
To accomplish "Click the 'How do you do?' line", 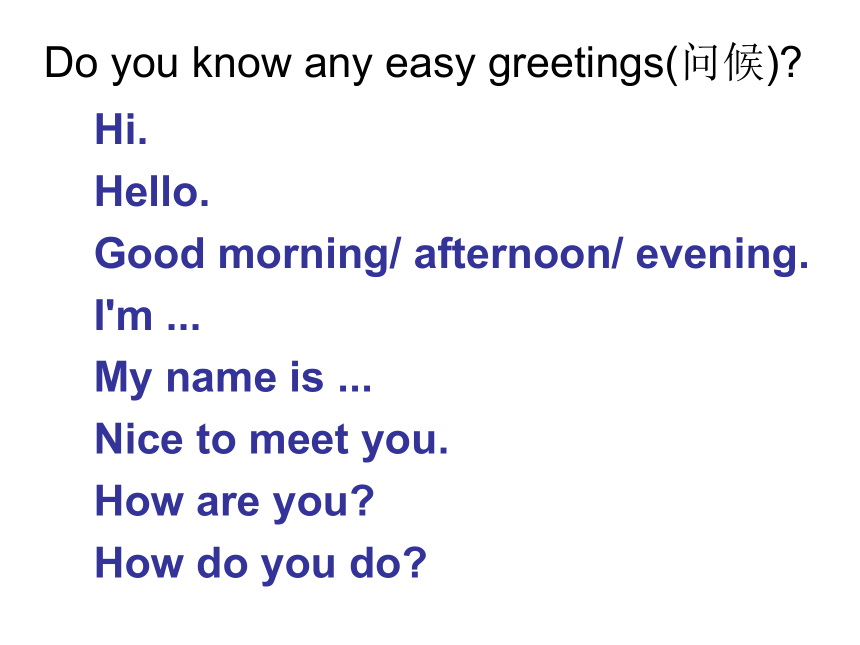I will click(x=261, y=565).
